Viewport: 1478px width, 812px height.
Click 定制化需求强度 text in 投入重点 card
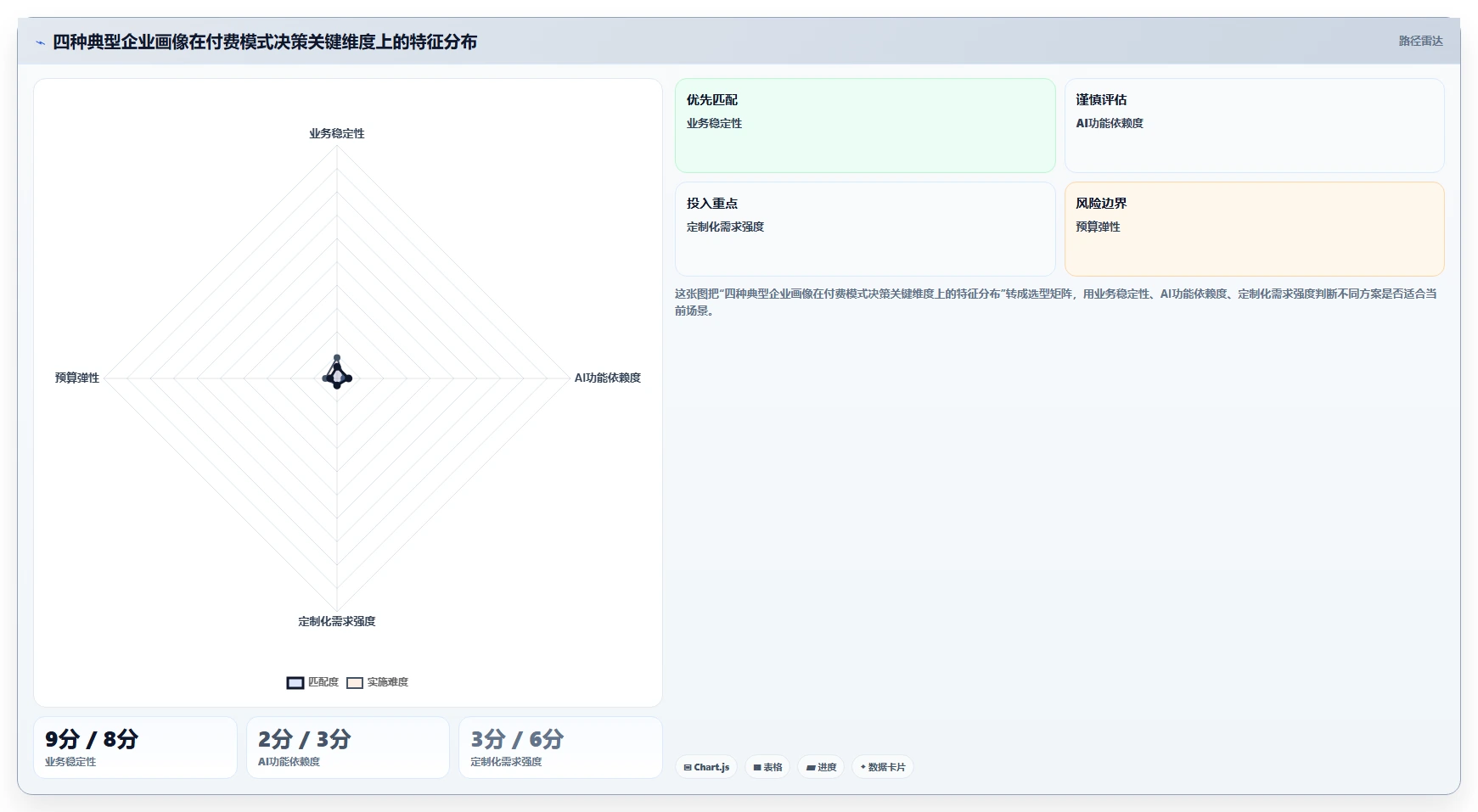(x=725, y=227)
